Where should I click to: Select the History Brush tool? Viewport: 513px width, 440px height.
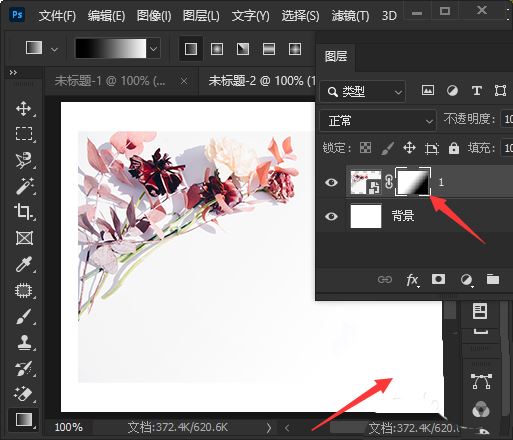24,368
